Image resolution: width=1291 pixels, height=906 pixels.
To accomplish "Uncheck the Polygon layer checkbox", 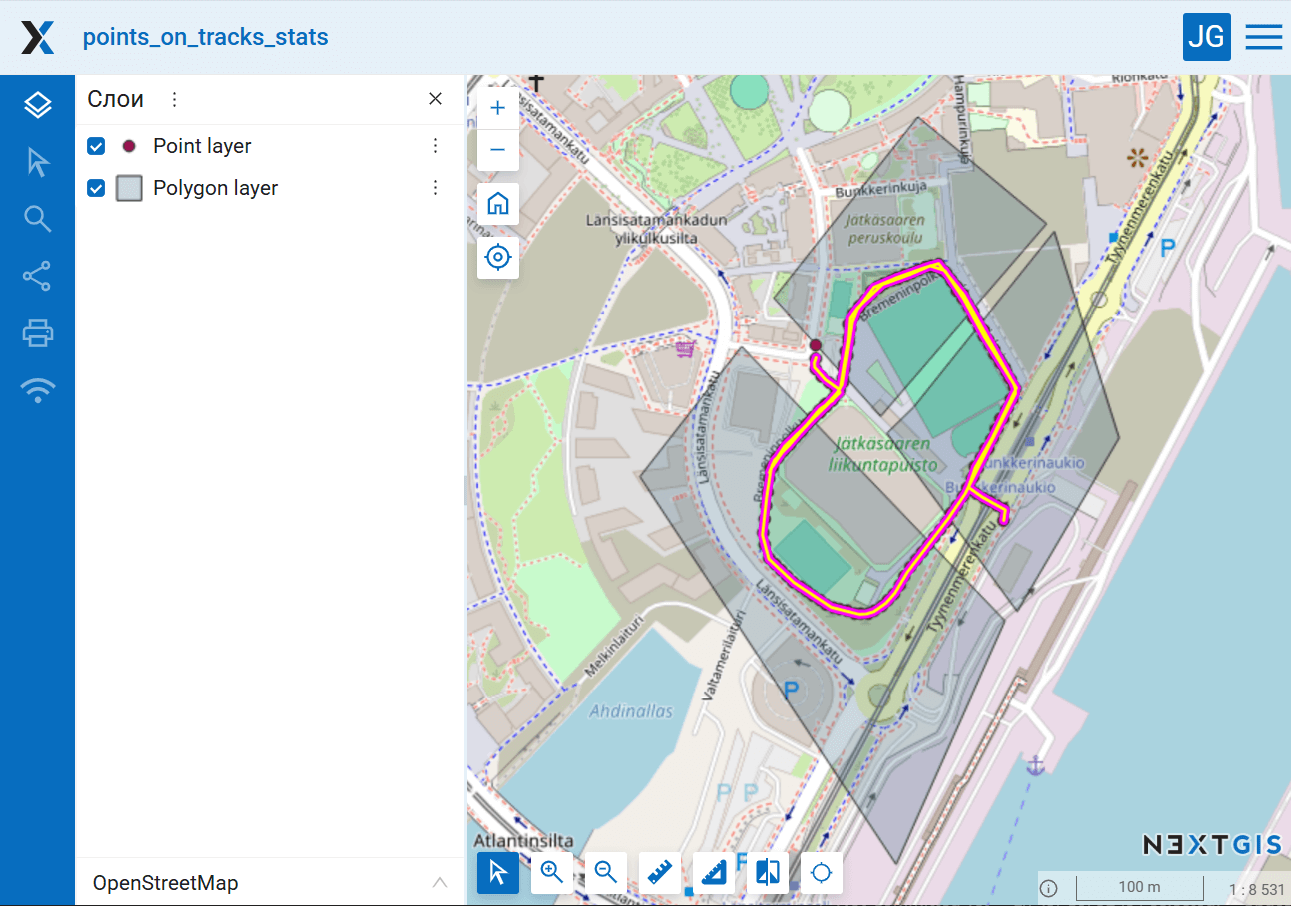I will click(96, 188).
